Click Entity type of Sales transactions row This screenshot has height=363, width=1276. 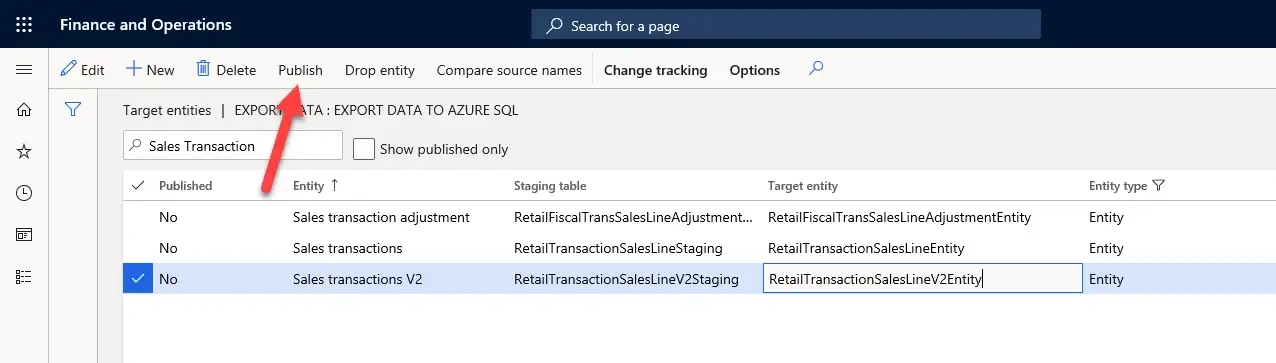1106,248
